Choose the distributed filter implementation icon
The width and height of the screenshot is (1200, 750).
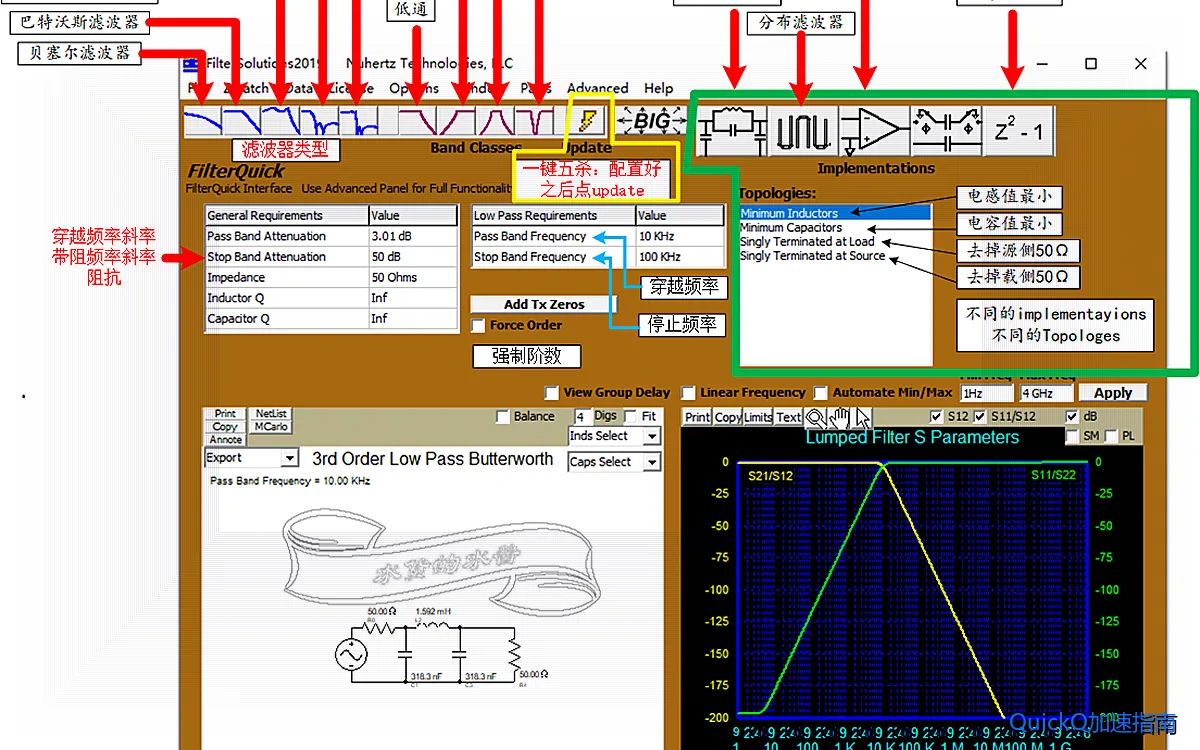click(x=803, y=130)
